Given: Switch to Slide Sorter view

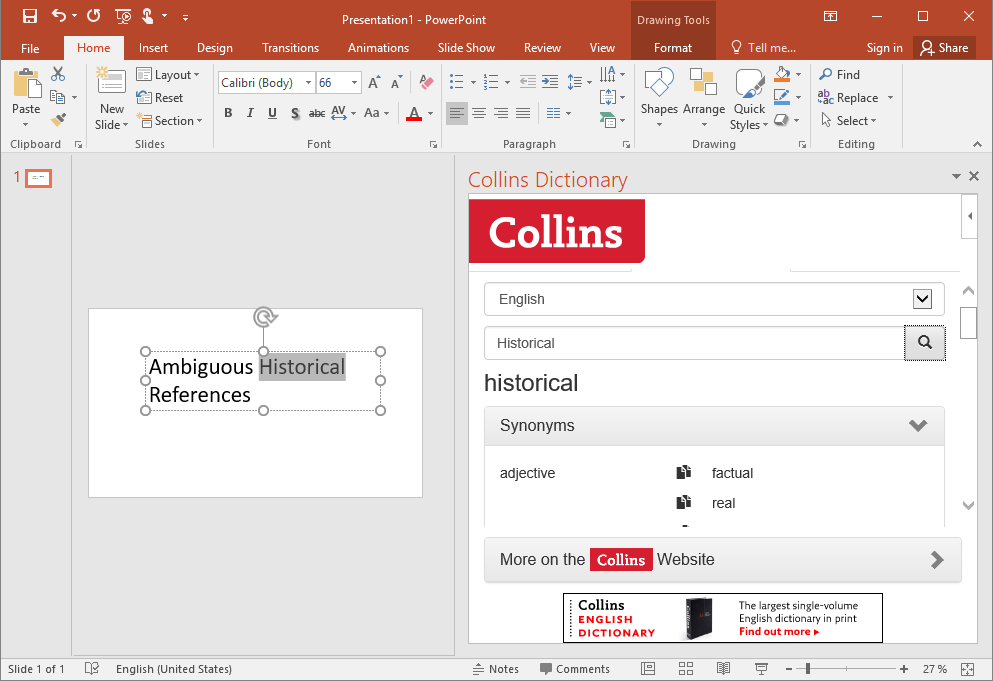Looking at the screenshot, I should [x=686, y=669].
